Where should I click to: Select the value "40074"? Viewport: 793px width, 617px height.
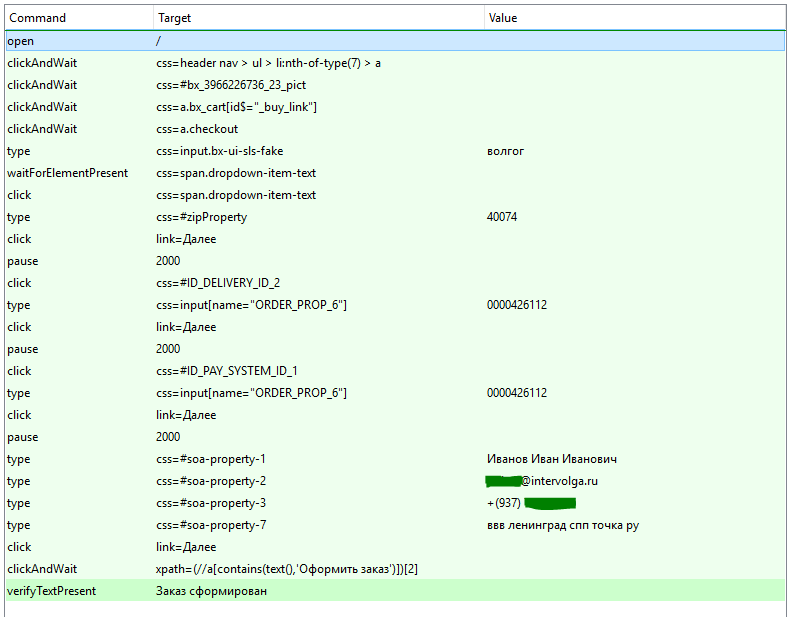tap(502, 217)
